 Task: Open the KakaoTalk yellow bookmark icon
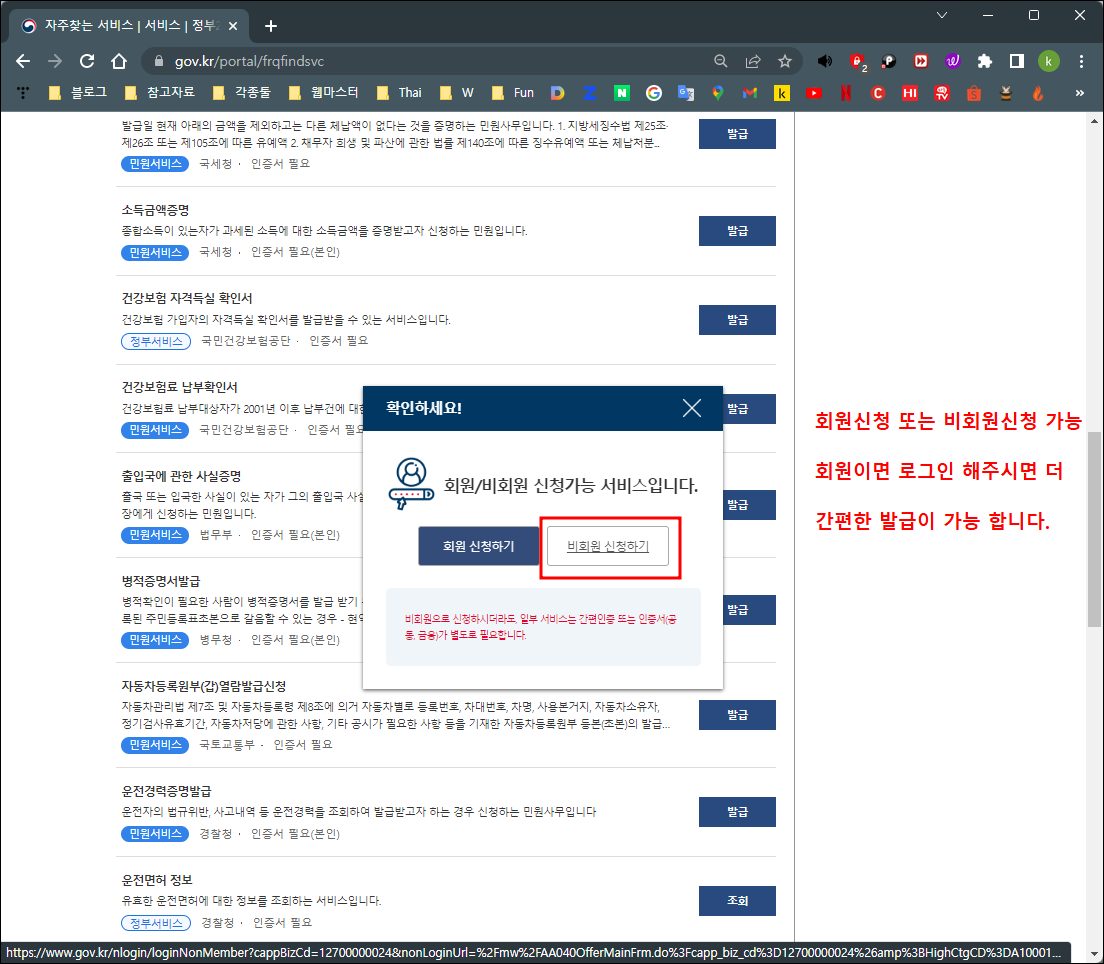pos(780,92)
